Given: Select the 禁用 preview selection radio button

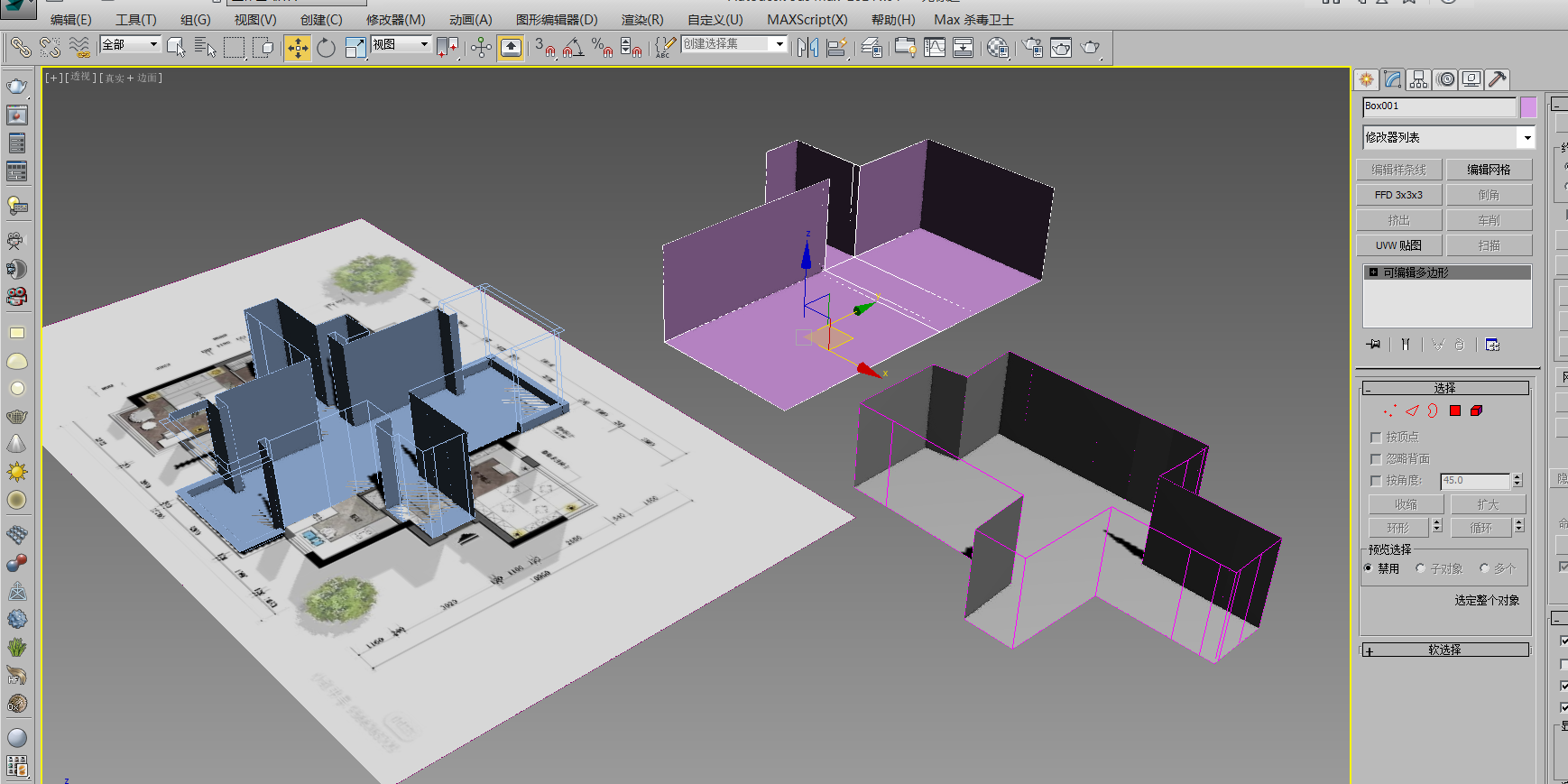Looking at the screenshot, I should coord(1369,568).
